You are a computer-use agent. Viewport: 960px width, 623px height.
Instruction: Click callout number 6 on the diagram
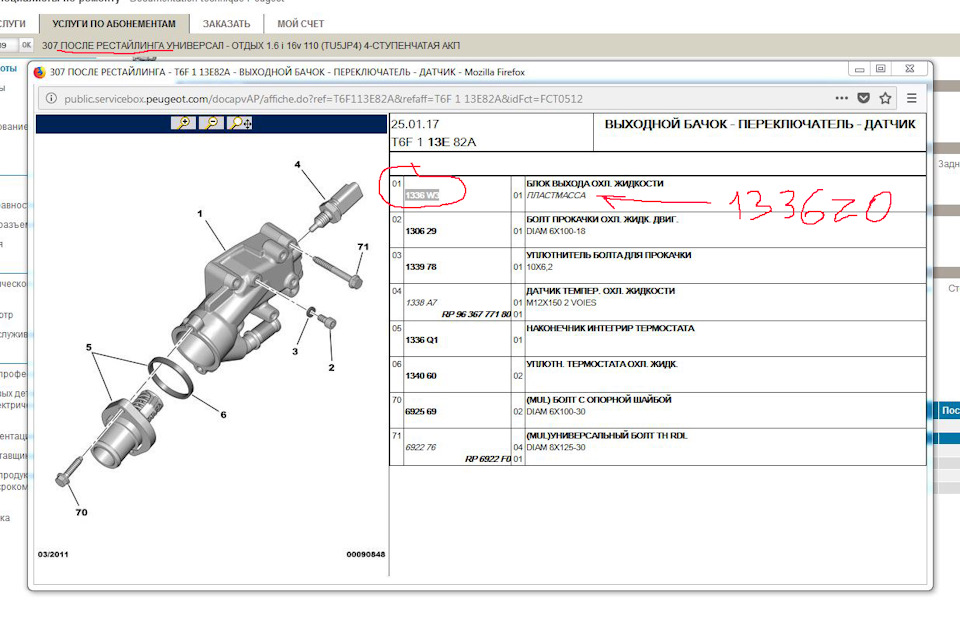point(223,414)
